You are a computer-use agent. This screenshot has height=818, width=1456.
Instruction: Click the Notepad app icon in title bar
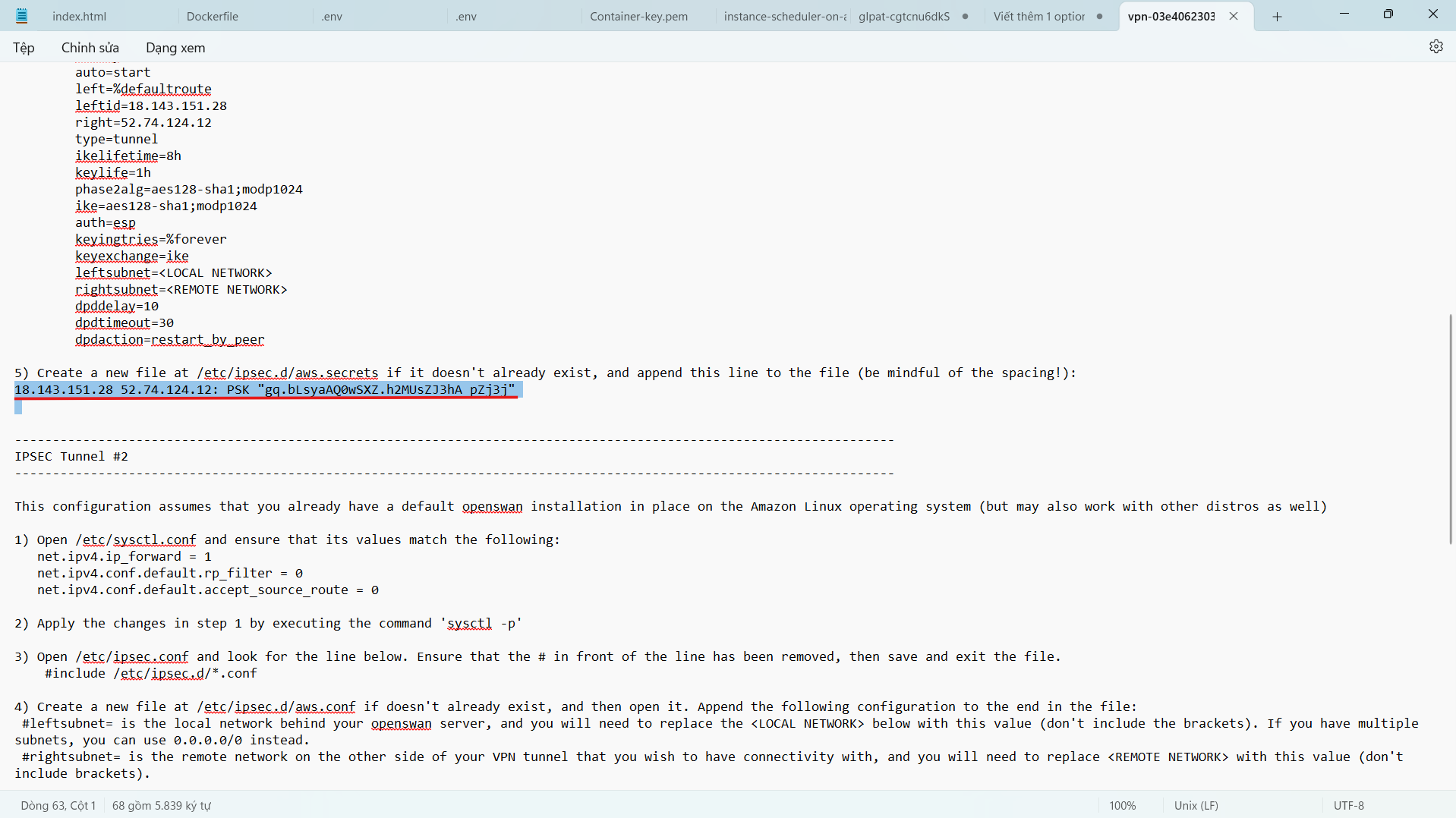pyautogui.click(x=22, y=16)
